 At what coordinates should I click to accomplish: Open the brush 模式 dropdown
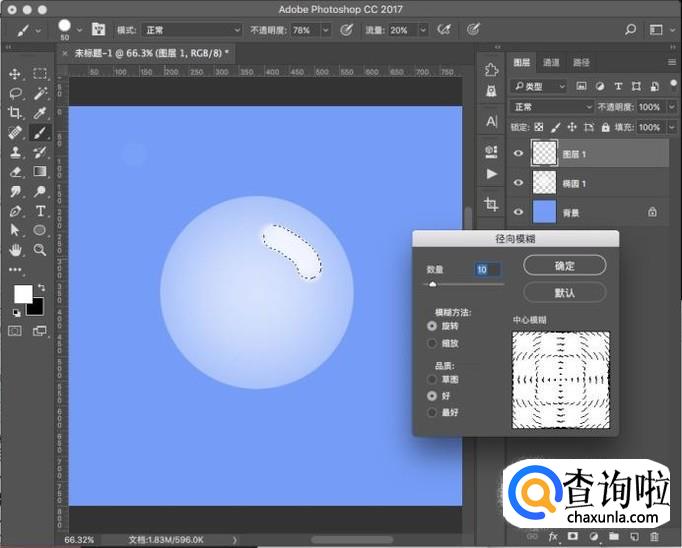(x=192, y=30)
